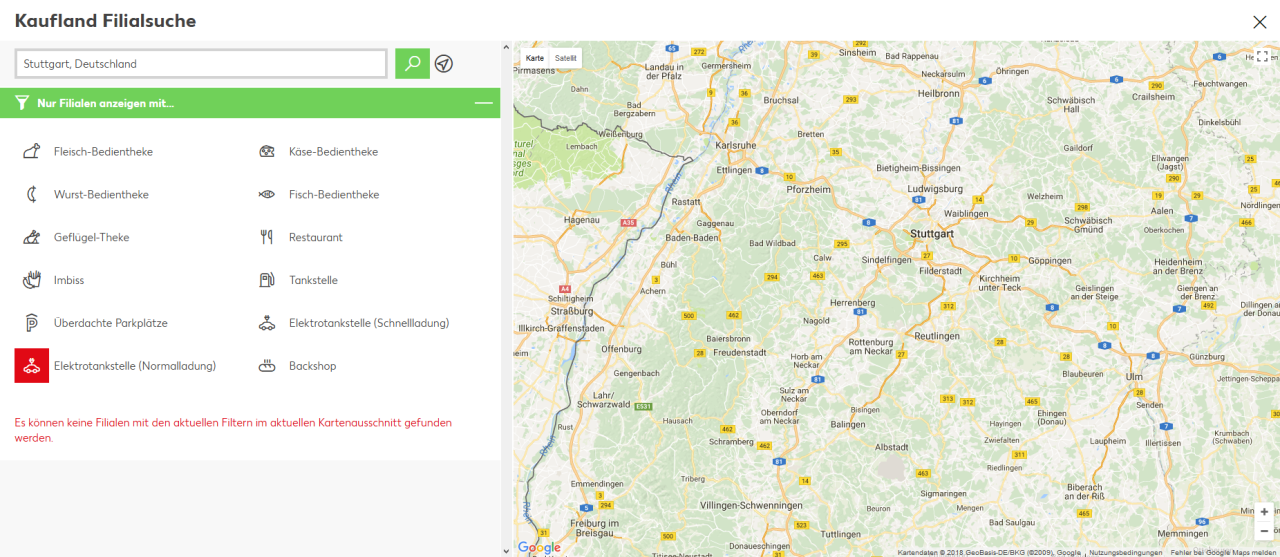1280x557 pixels.
Task: Open the Google logo link on map
Action: click(539, 547)
